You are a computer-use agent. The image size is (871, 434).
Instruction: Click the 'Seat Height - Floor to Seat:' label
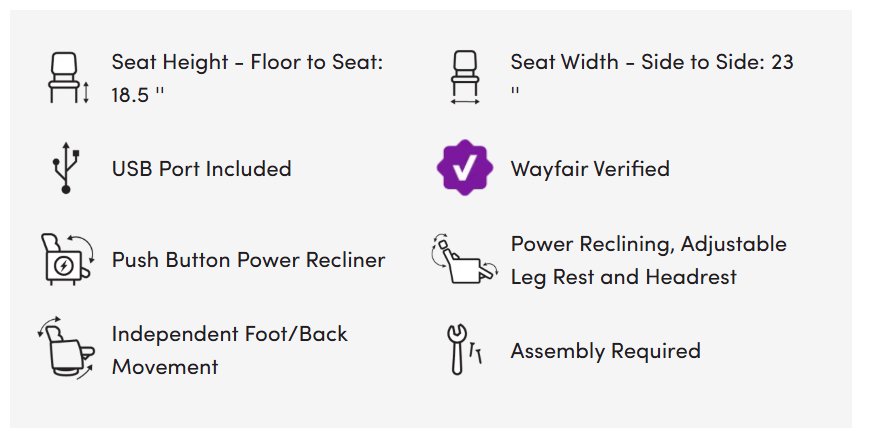point(247,62)
